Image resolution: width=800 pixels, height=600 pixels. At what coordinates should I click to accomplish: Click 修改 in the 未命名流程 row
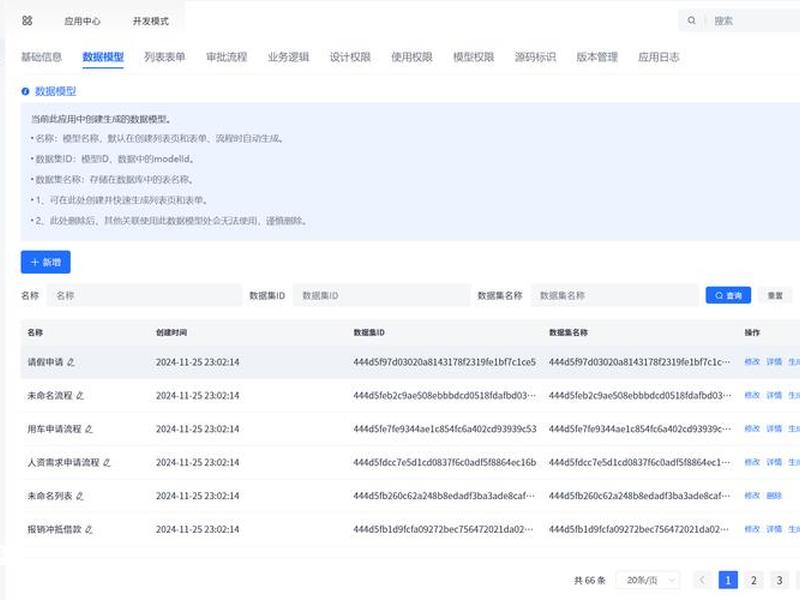[752, 395]
